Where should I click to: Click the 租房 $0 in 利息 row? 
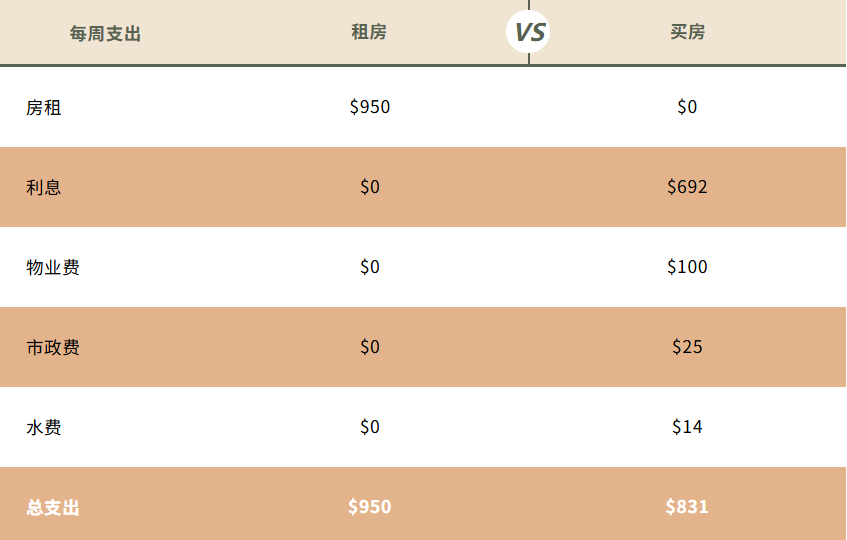click(x=370, y=187)
